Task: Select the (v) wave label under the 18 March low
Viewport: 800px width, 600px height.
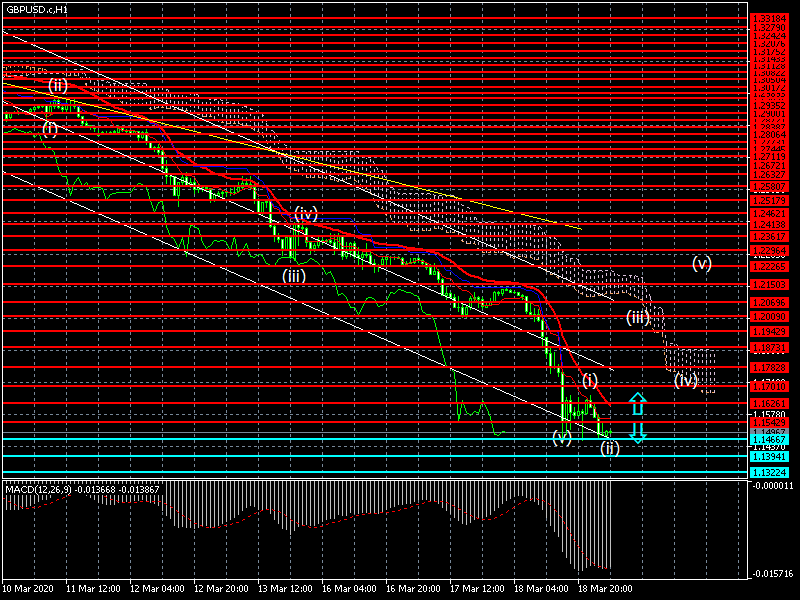Action: point(562,437)
